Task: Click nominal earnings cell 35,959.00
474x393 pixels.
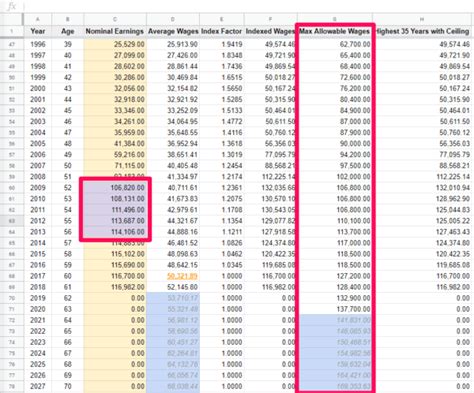Action: pos(115,132)
